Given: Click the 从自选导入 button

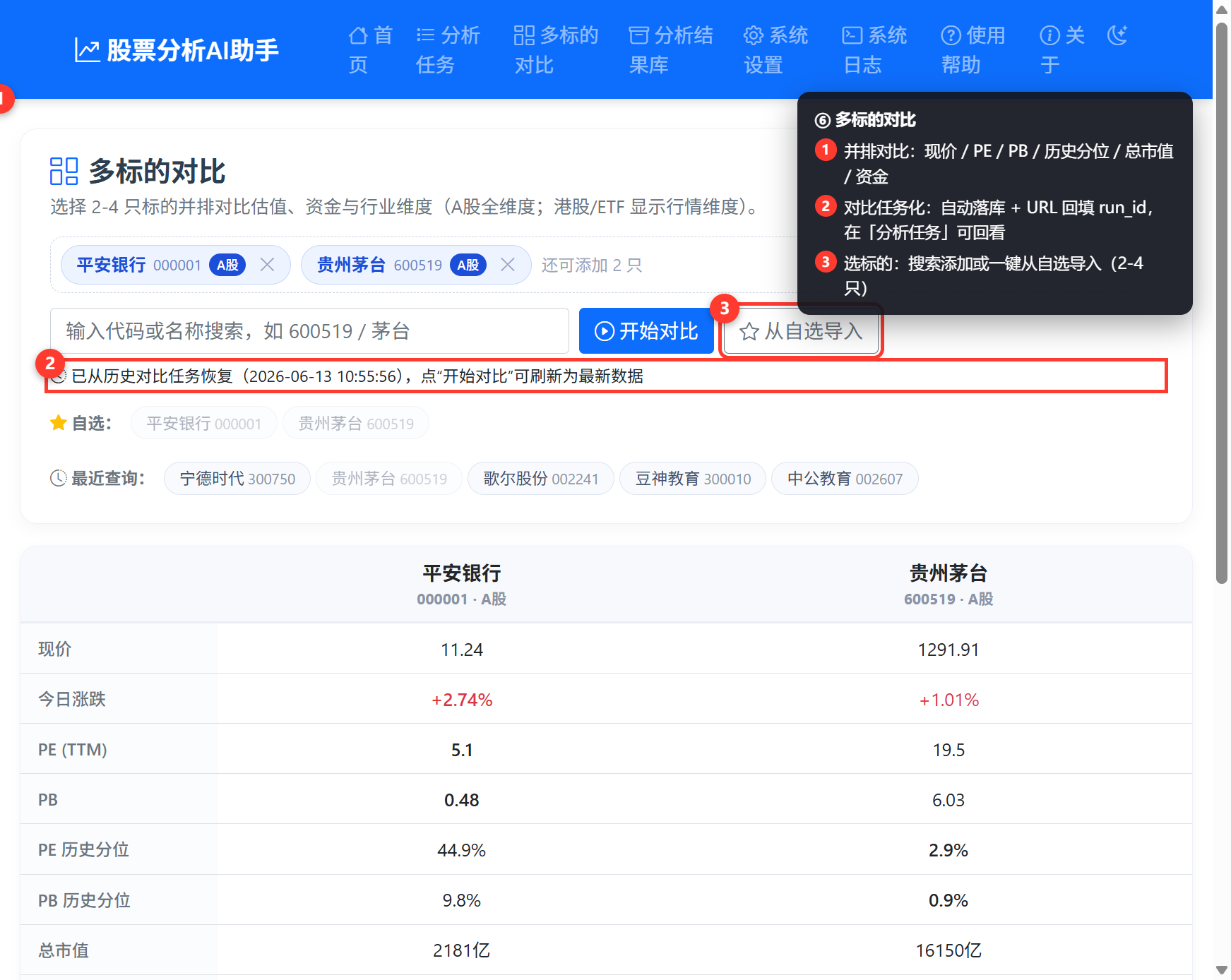Looking at the screenshot, I should (802, 330).
